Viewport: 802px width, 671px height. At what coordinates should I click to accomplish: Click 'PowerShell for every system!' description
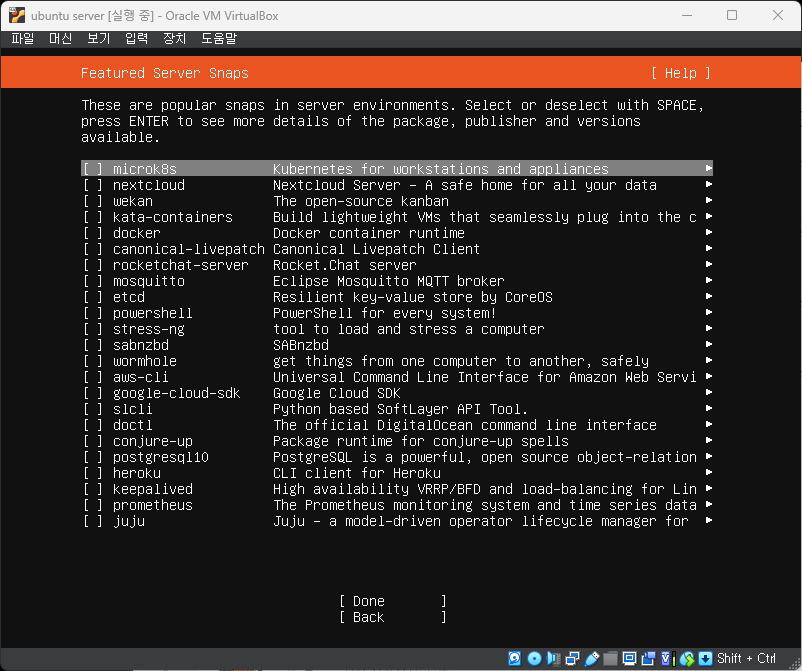[385, 313]
